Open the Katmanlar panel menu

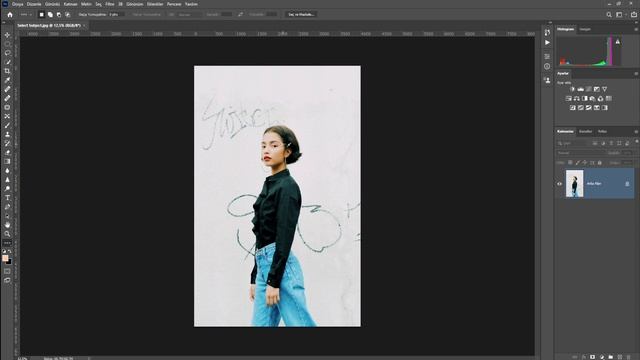click(636, 131)
